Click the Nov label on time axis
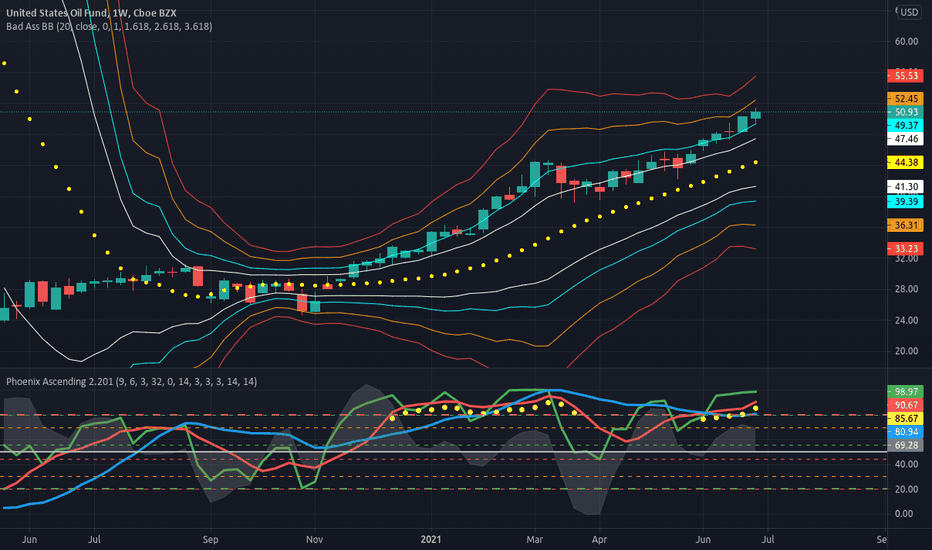The width and height of the screenshot is (932, 550). [314, 539]
